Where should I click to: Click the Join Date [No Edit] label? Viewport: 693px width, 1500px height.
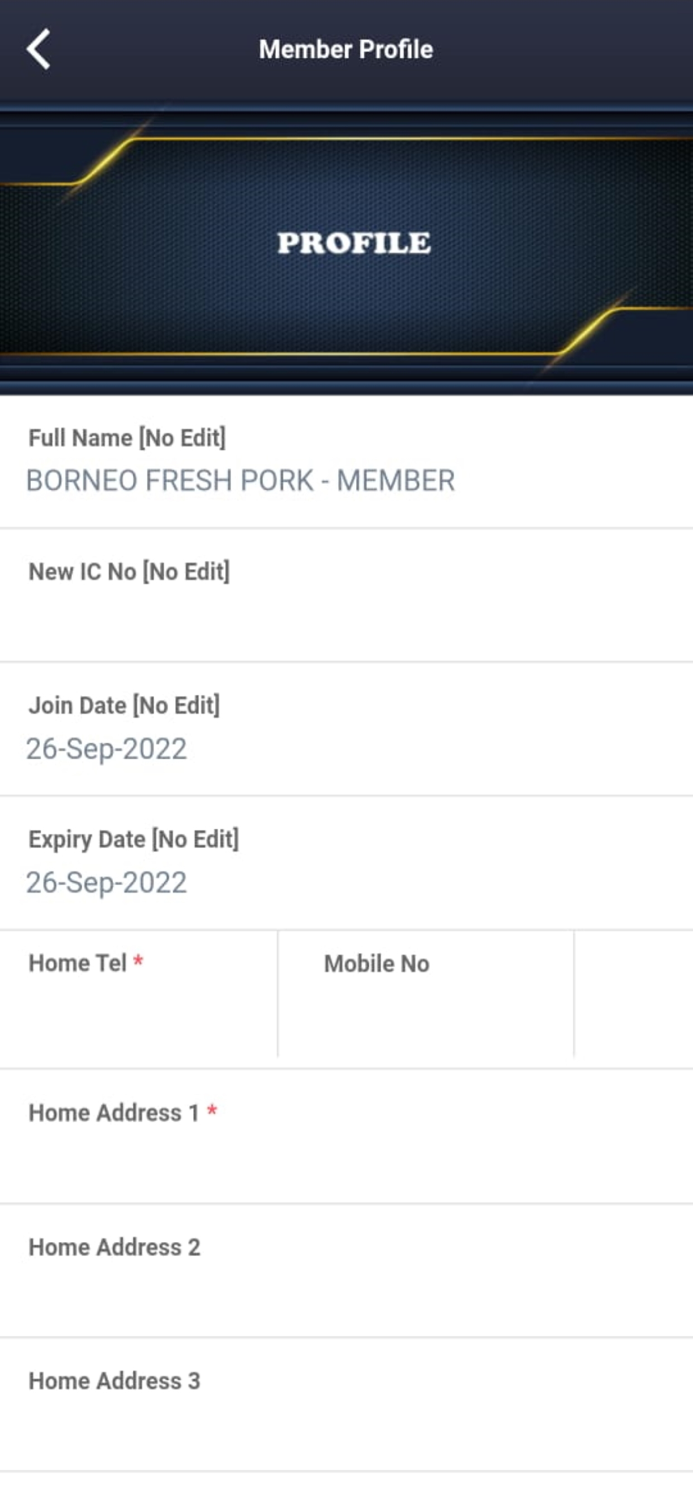[124, 705]
